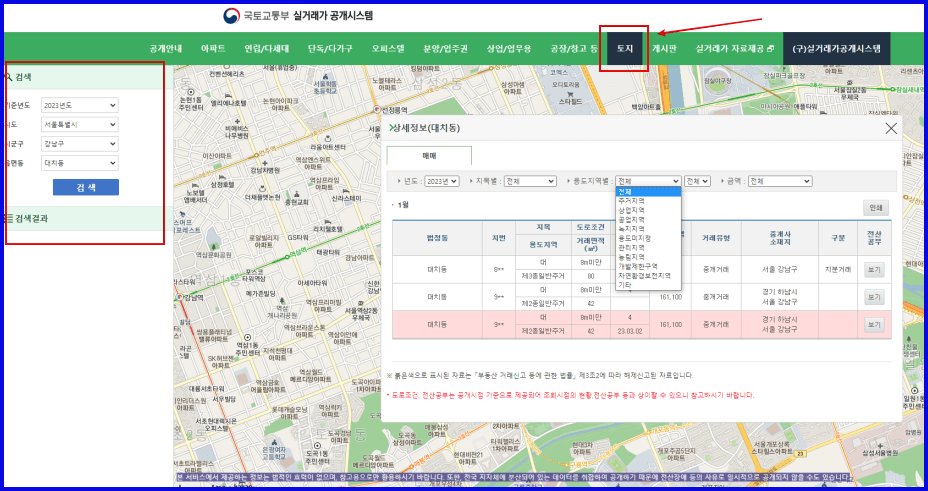The height and width of the screenshot is (491, 928).
Task: Click the magnifier icon next to 검색 heading
Action: [x=9, y=77]
